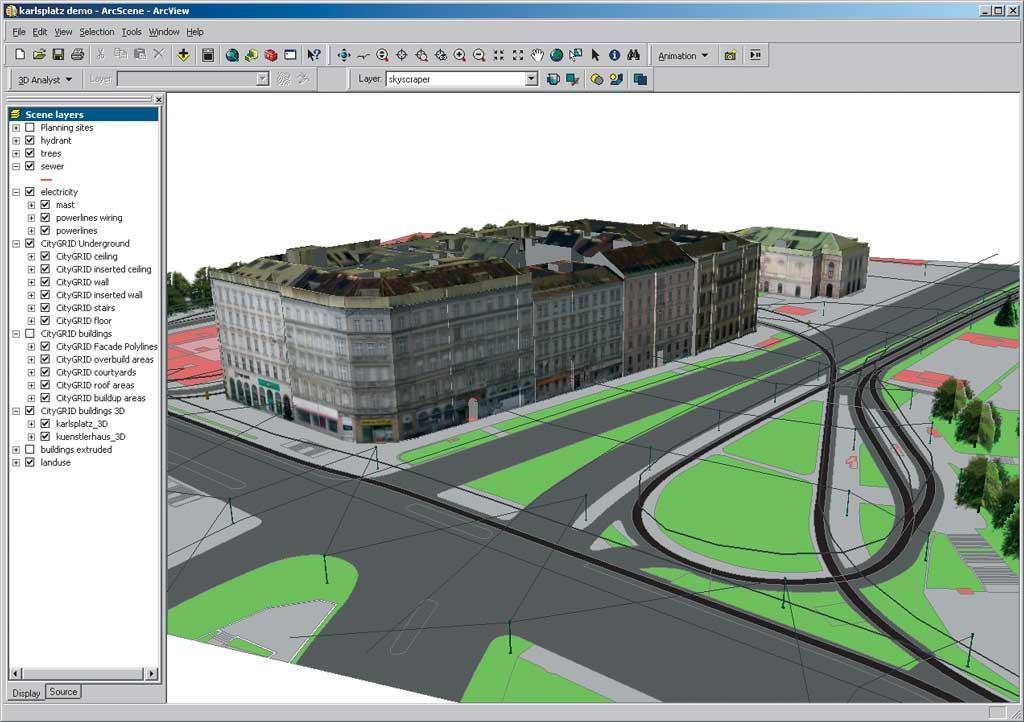Click the Find binoculars icon

[633, 55]
